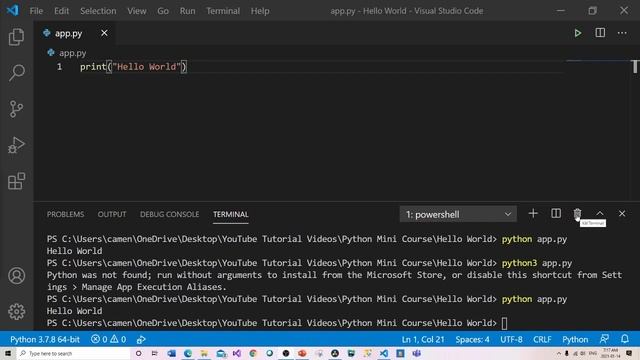Split the editor to the right
The image size is (640, 360).
pos(600,33)
